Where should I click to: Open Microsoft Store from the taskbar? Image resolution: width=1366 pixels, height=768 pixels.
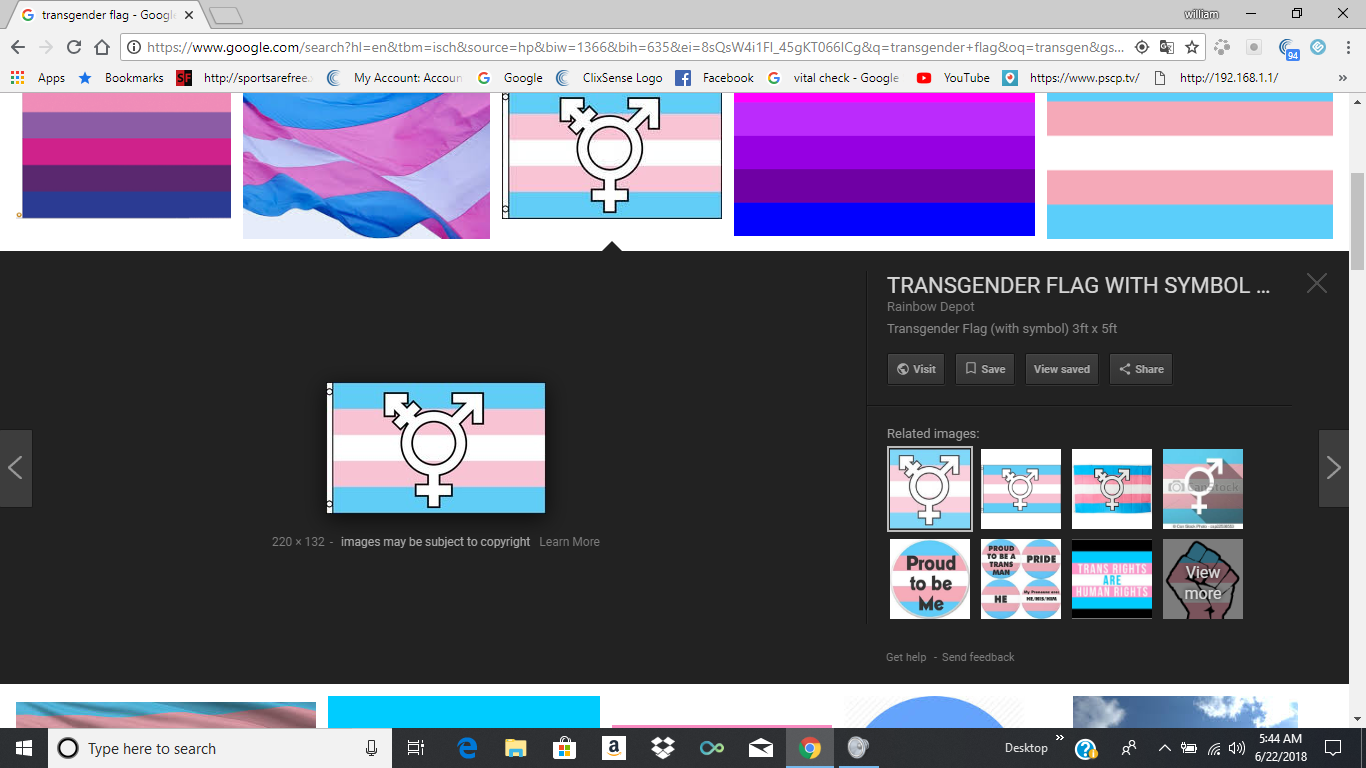tap(565, 748)
